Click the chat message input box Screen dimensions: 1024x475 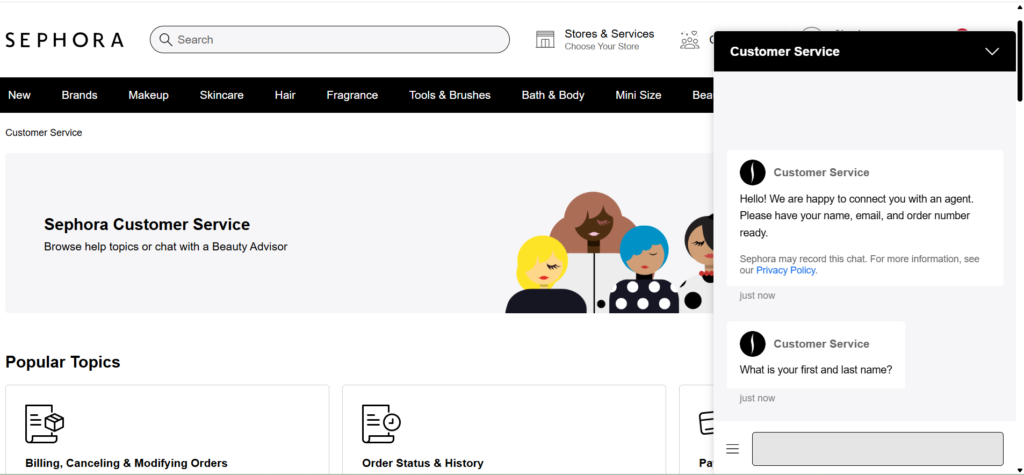pyautogui.click(x=877, y=449)
